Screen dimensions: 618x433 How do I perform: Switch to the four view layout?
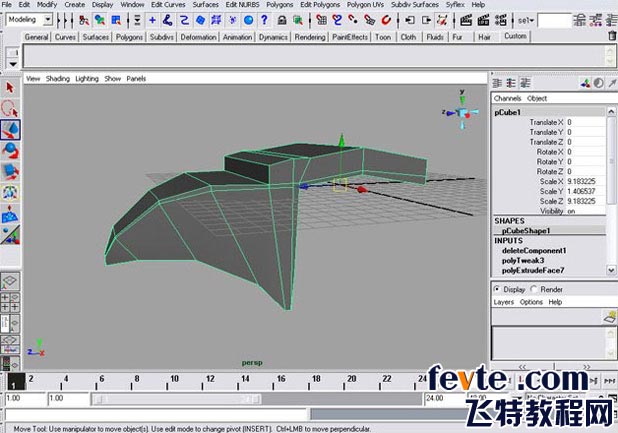pos(10,302)
